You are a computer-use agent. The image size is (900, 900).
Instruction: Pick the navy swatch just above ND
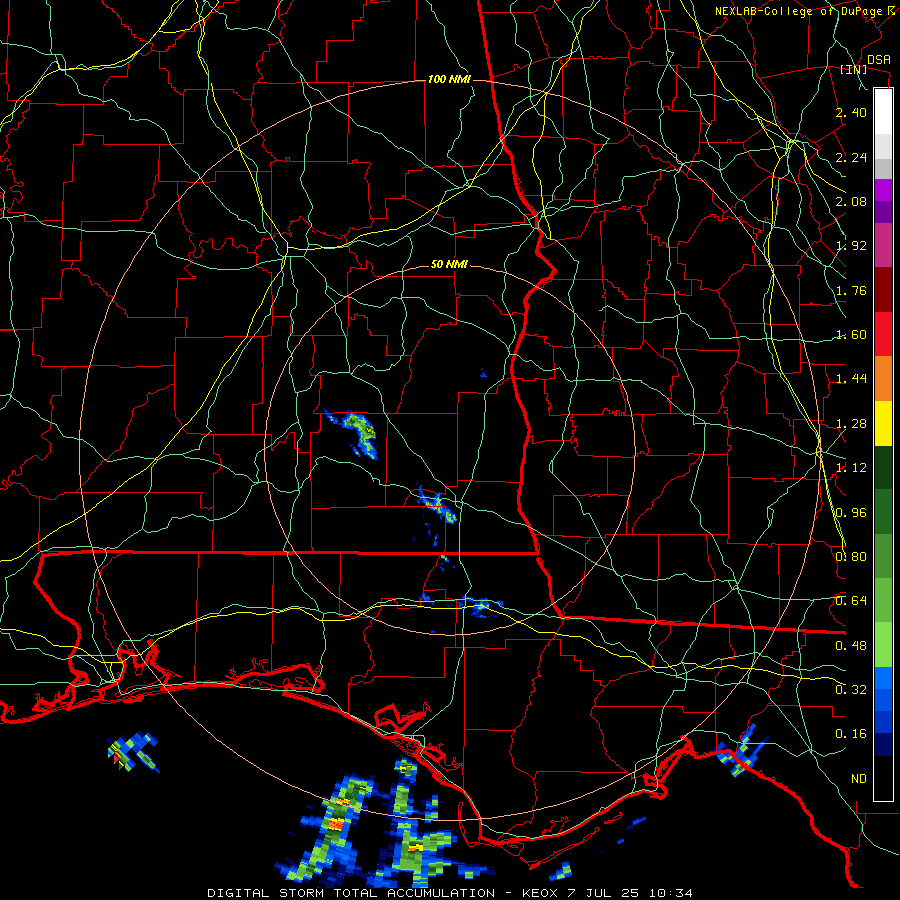click(883, 745)
